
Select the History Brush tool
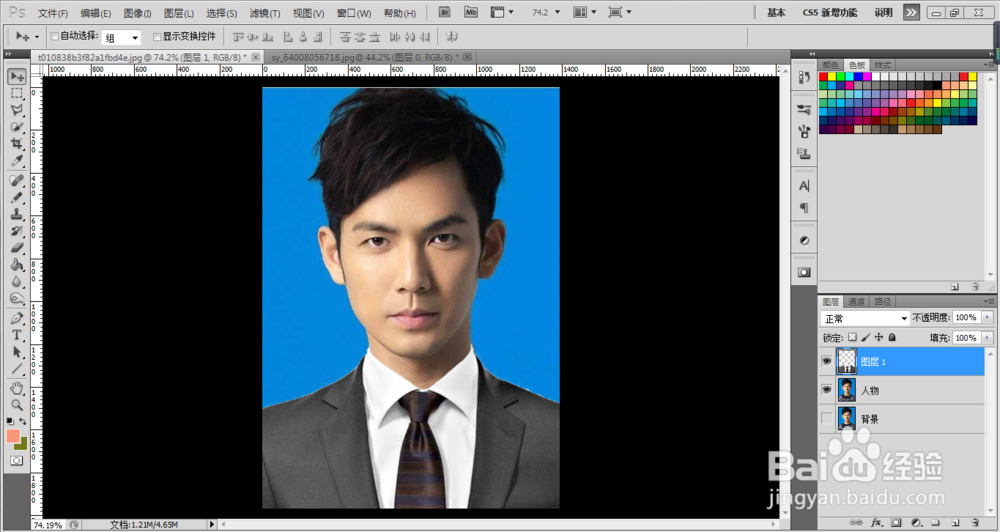pos(17,230)
